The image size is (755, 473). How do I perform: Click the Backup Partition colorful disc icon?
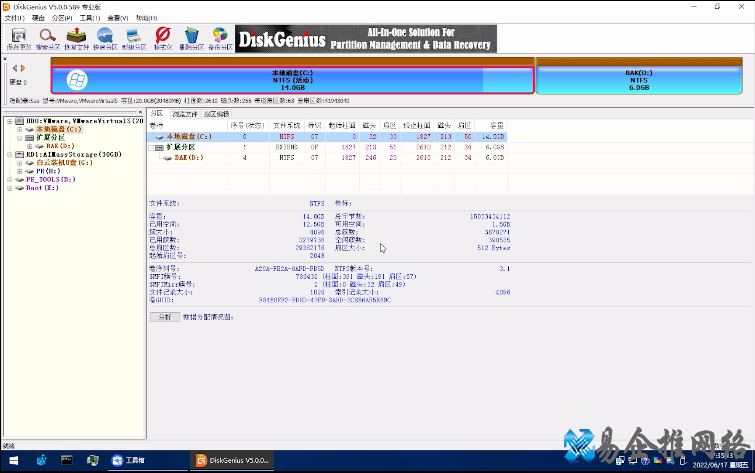point(221,39)
